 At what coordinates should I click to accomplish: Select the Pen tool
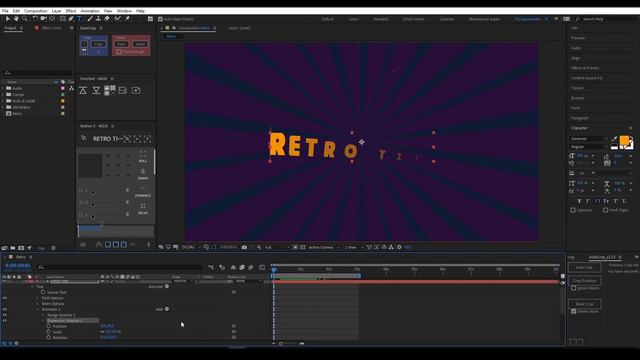(71, 19)
